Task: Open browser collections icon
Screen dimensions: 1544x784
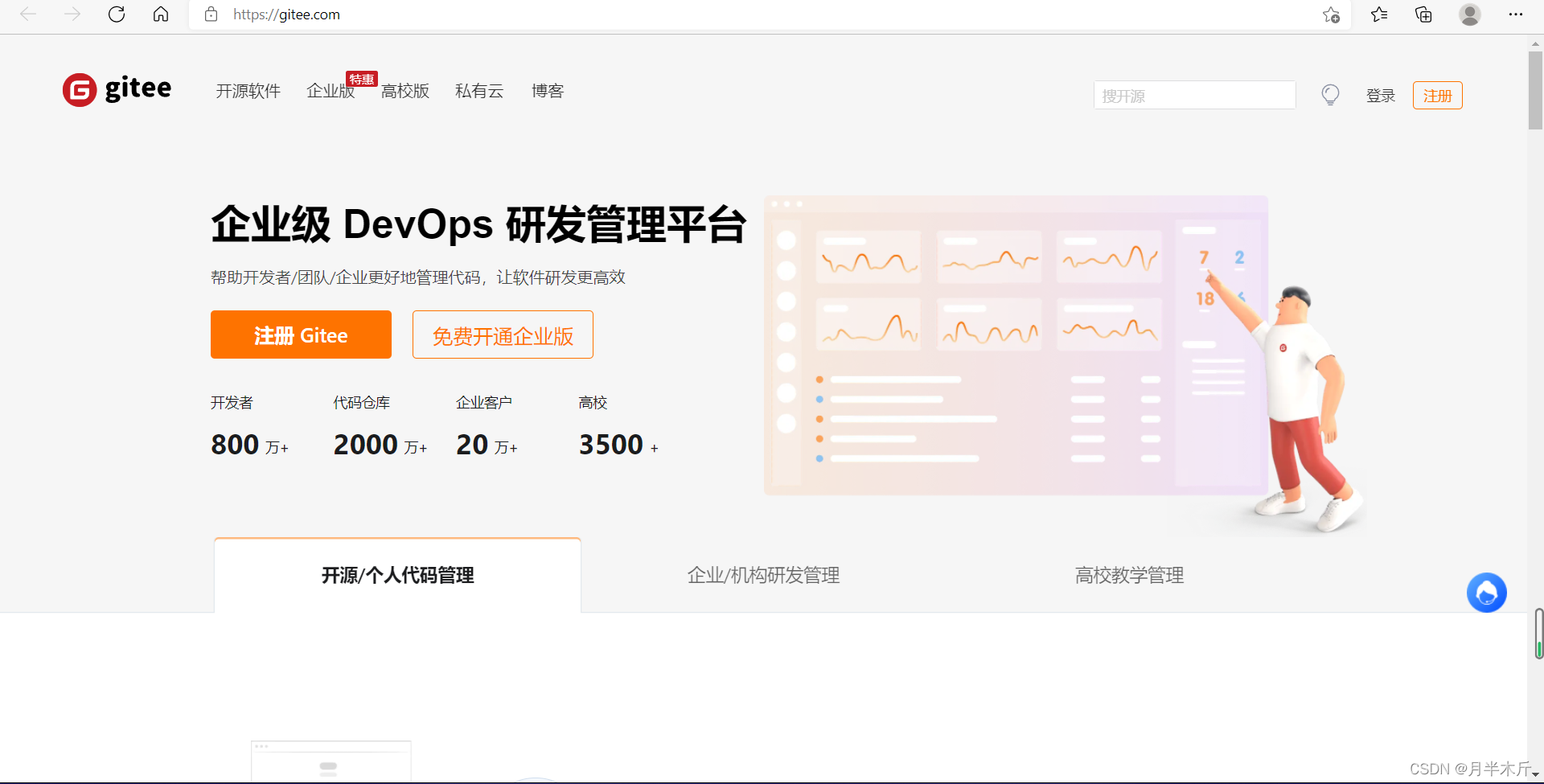Action: pos(1423,14)
